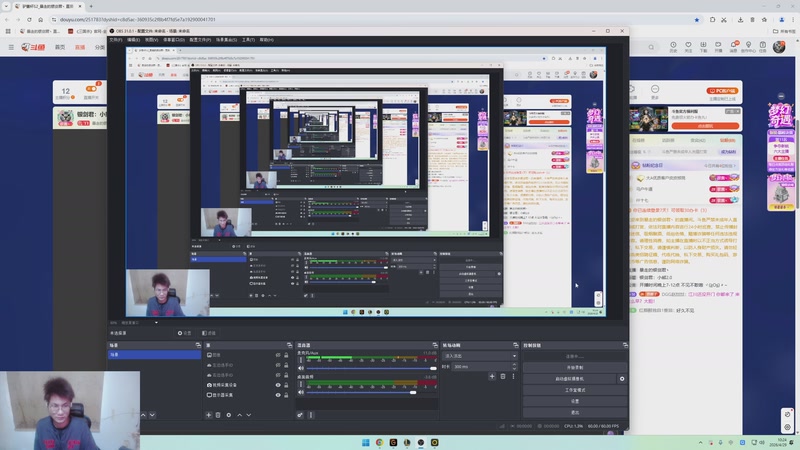
Task: Open virtual camera settings gear
Action: (x=622, y=379)
